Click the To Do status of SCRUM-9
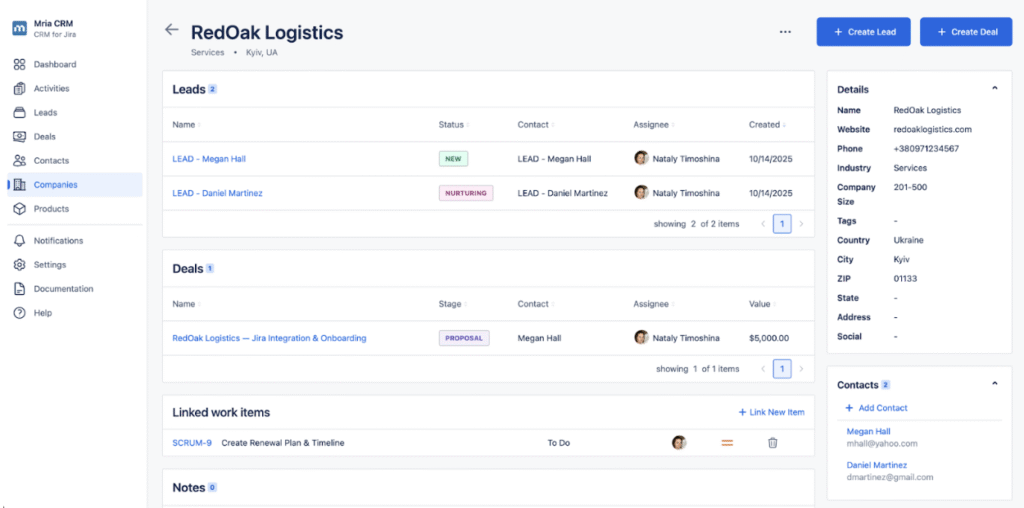The height and width of the screenshot is (508, 1024). tap(558, 443)
